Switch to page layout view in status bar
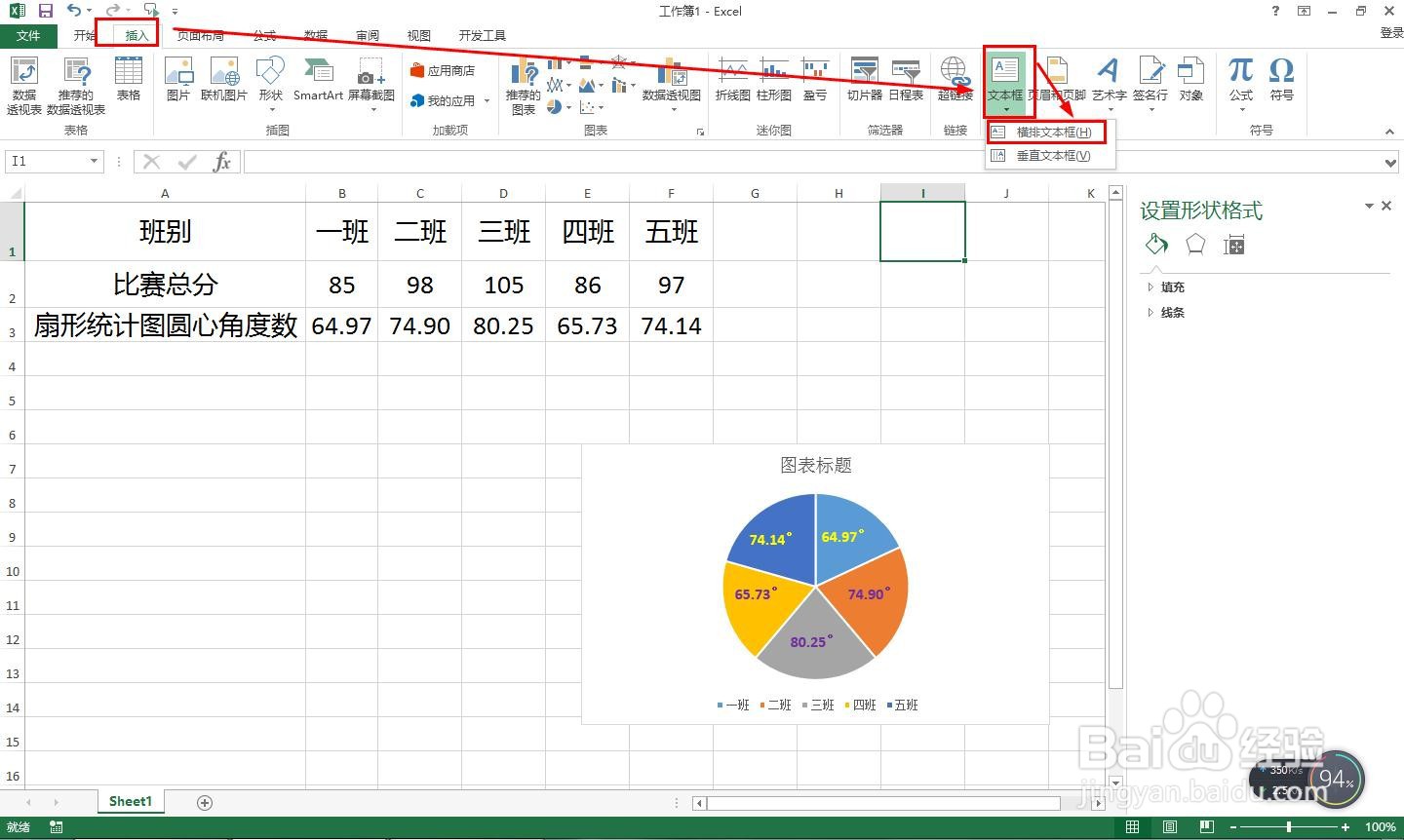 click(x=1169, y=827)
